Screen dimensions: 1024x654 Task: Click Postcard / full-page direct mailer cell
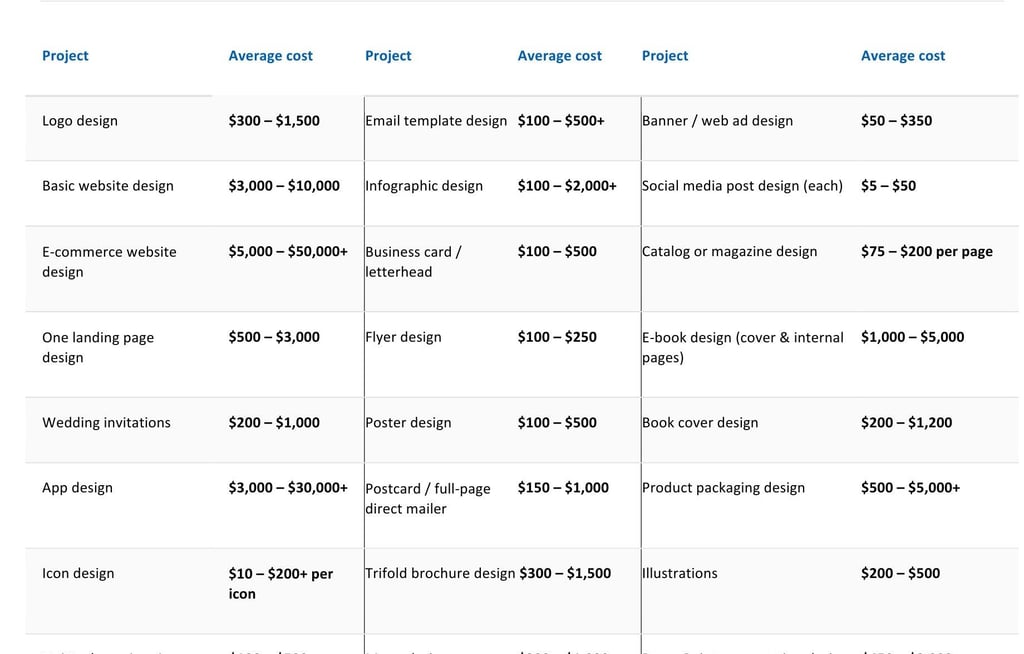coord(428,499)
